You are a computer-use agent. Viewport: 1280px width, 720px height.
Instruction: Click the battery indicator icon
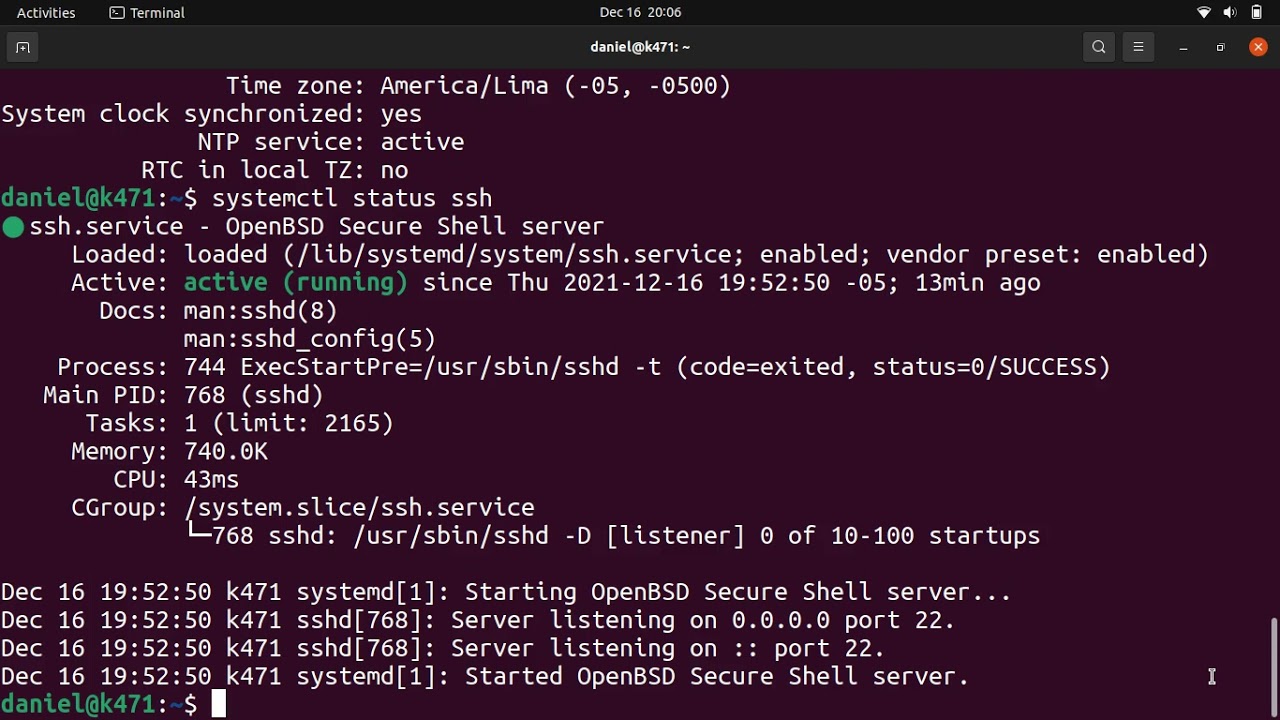tap(1257, 13)
